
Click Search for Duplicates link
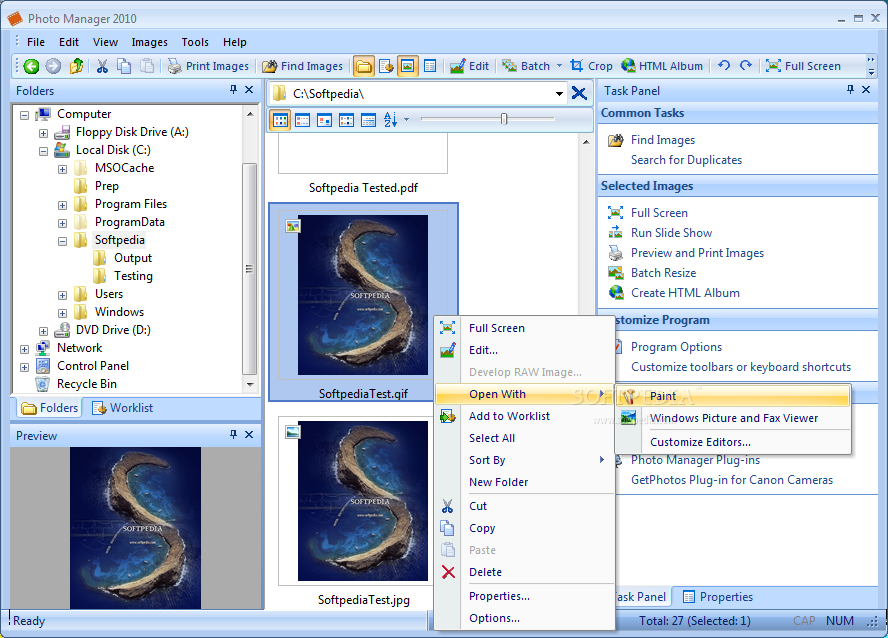pos(686,160)
